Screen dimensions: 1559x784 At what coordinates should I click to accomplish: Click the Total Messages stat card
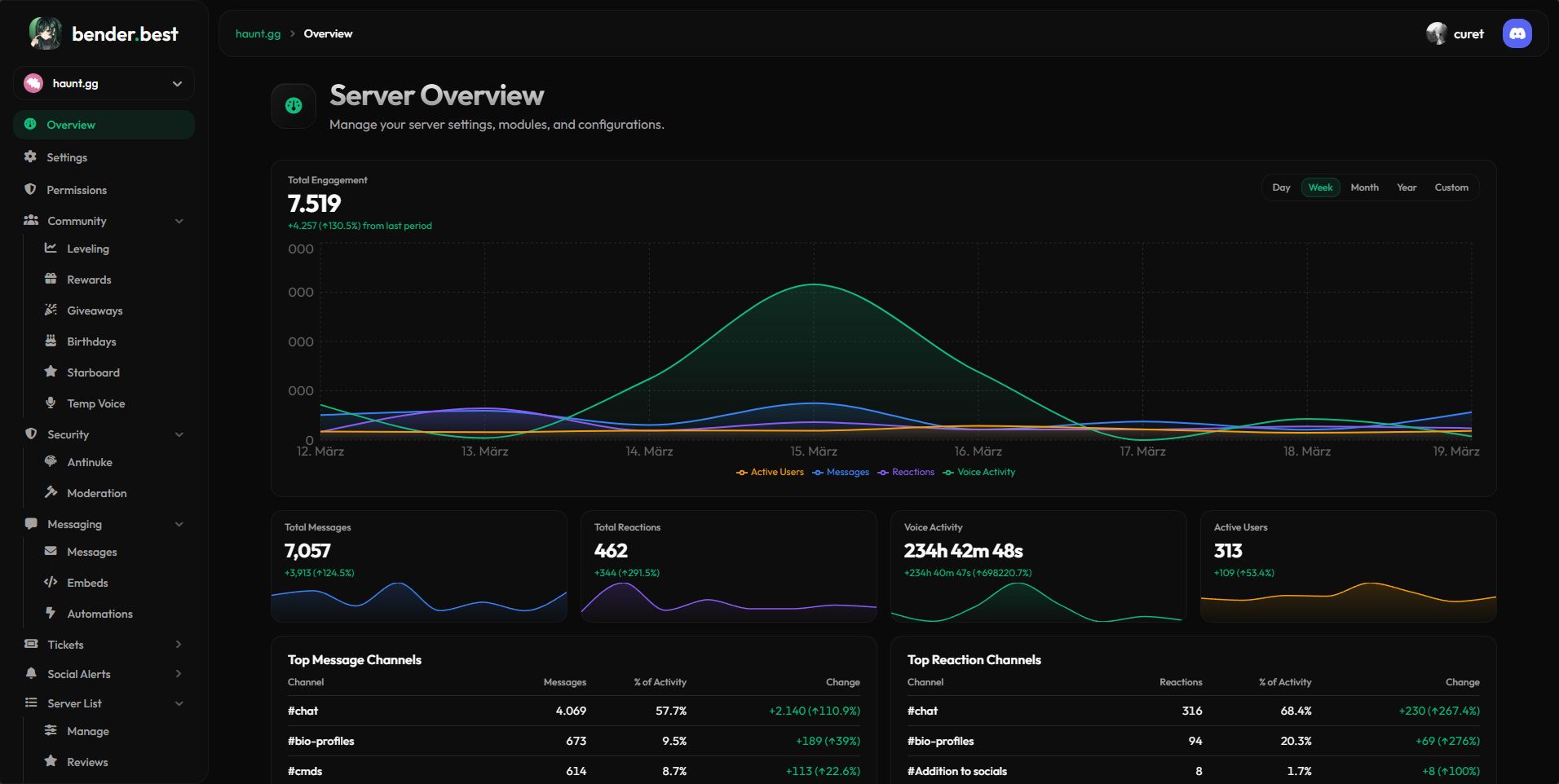tap(418, 566)
